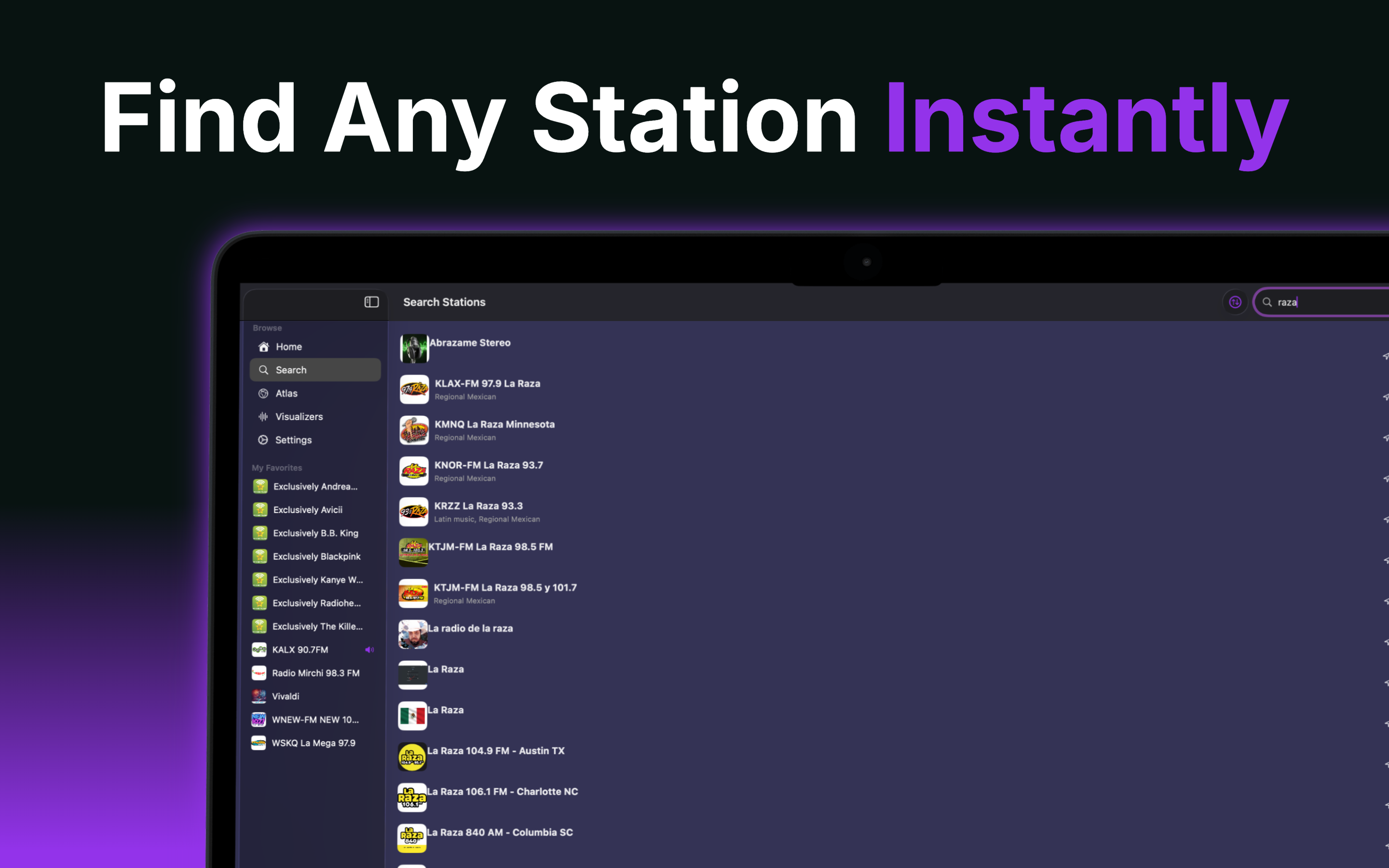
Task: Open Home in sidebar
Action: pyautogui.click(x=315, y=347)
